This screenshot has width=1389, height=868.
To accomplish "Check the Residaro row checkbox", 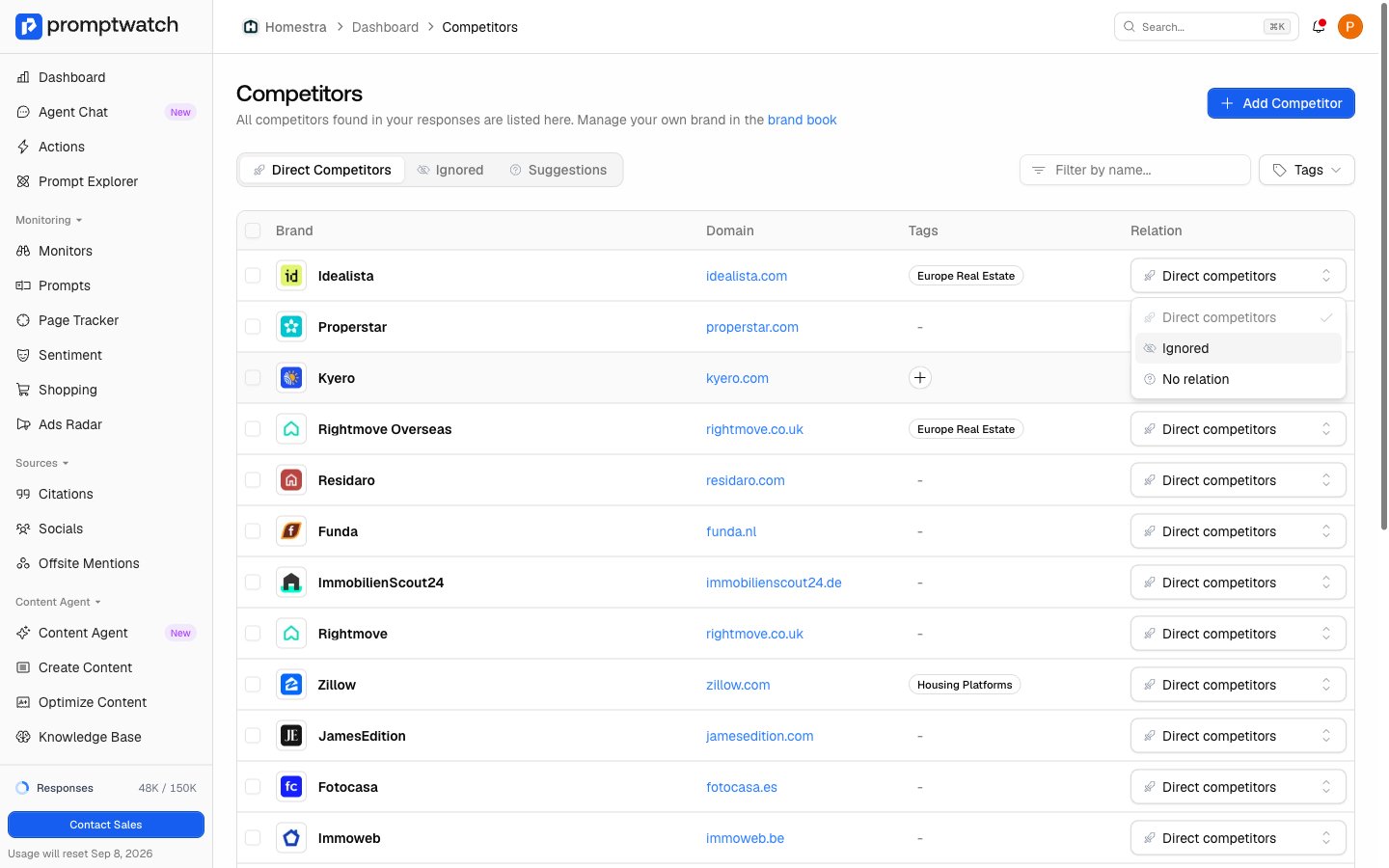I will pyautogui.click(x=253, y=480).
